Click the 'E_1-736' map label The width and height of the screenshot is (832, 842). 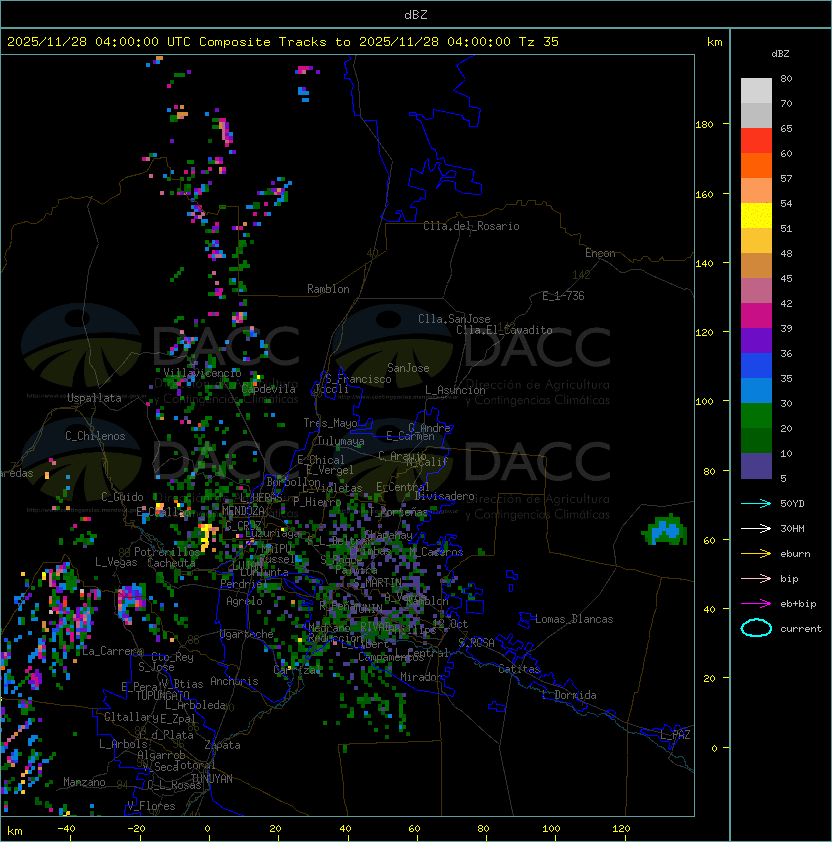(563, 296)
